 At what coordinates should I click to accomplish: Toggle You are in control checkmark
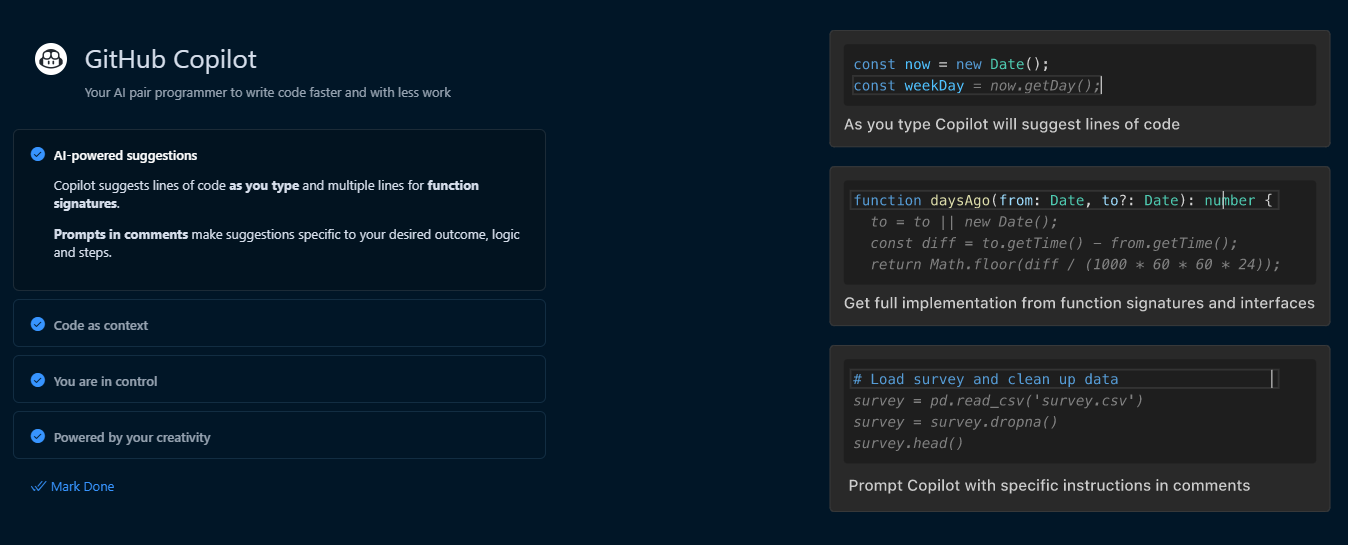coord(38,380)
